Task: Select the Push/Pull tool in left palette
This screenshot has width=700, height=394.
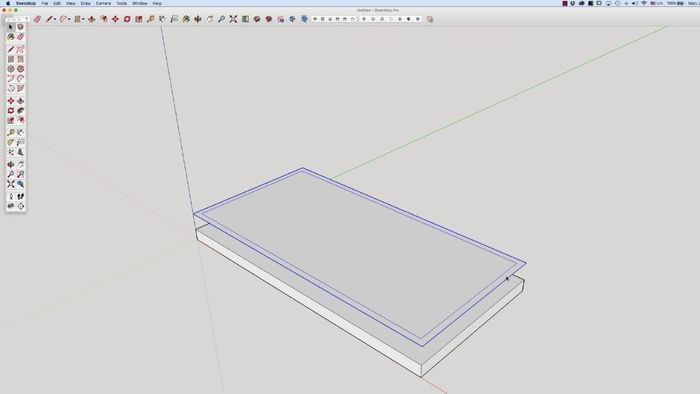Action: 21,101
